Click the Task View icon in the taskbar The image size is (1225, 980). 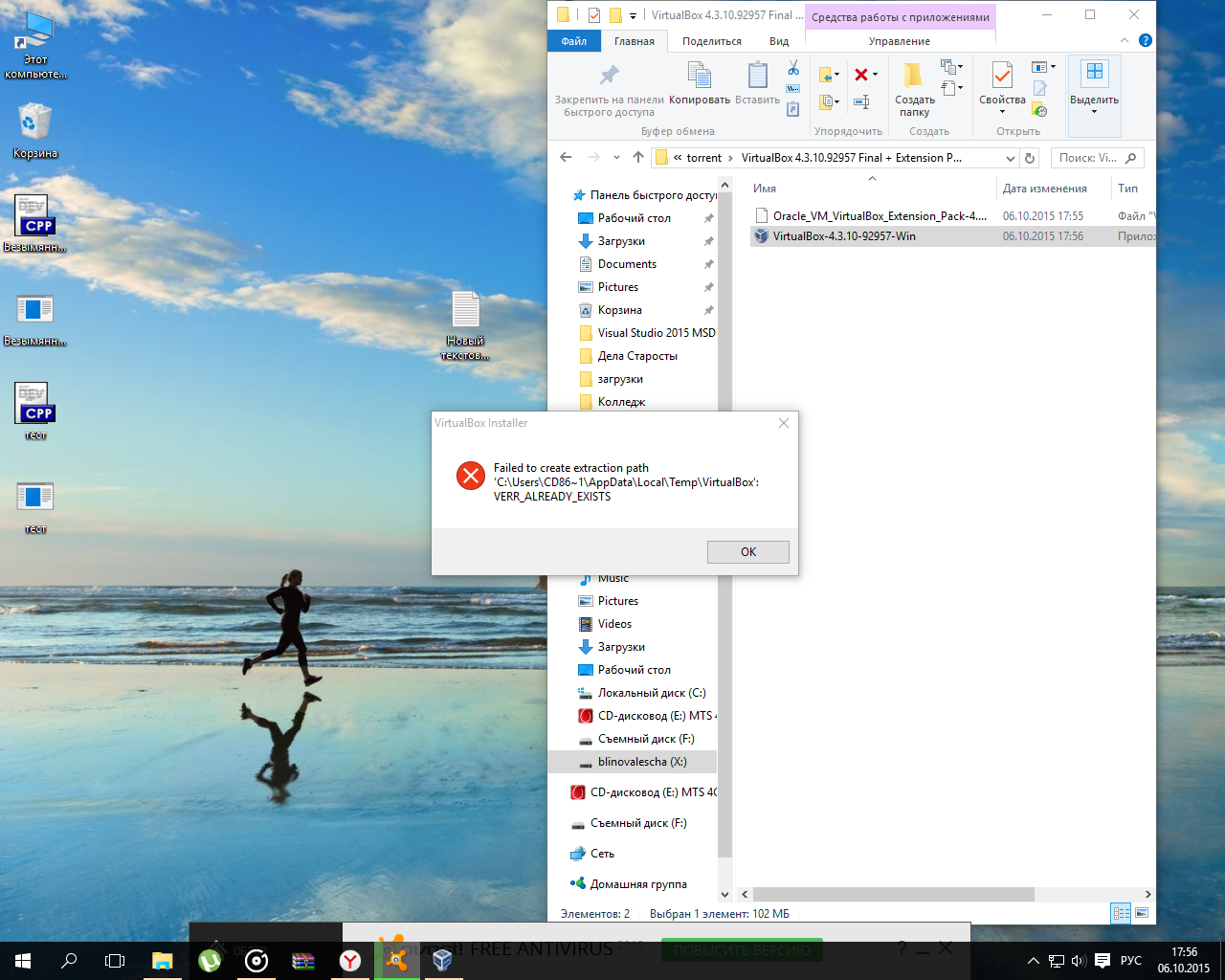point(115,960)
